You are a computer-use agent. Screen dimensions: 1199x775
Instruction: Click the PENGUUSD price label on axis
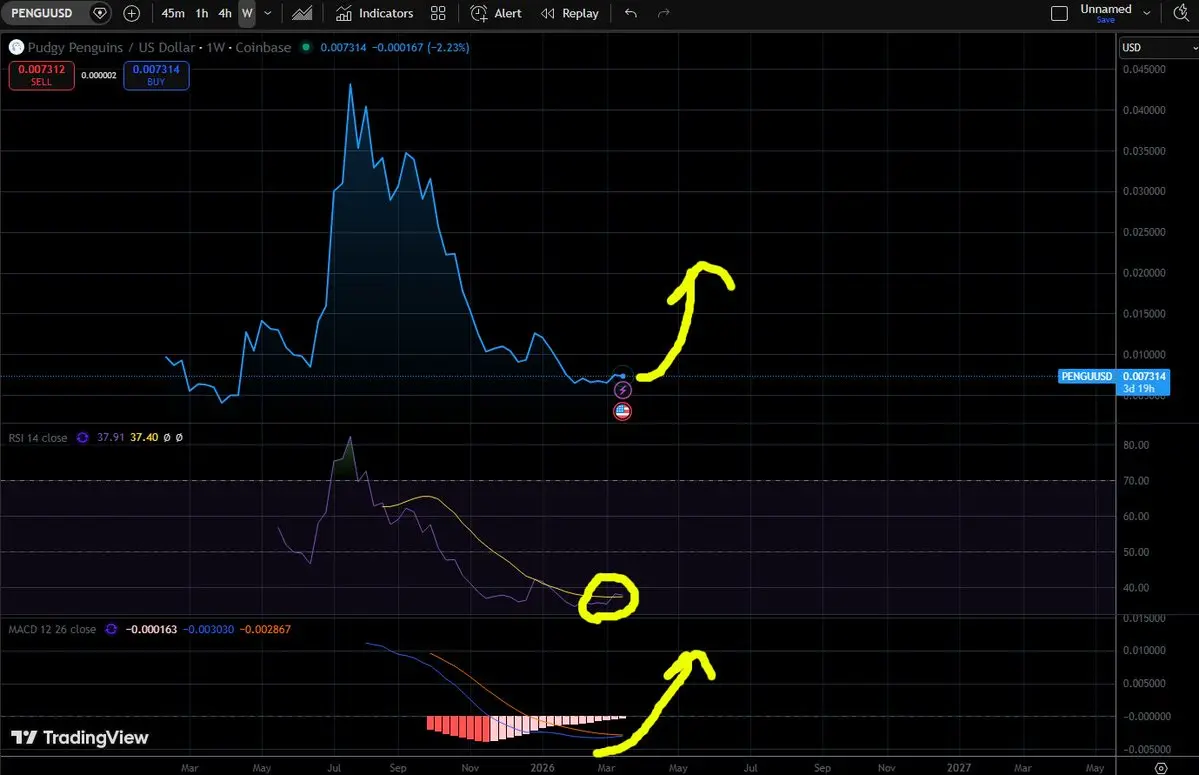click(x=1087, y=377)
